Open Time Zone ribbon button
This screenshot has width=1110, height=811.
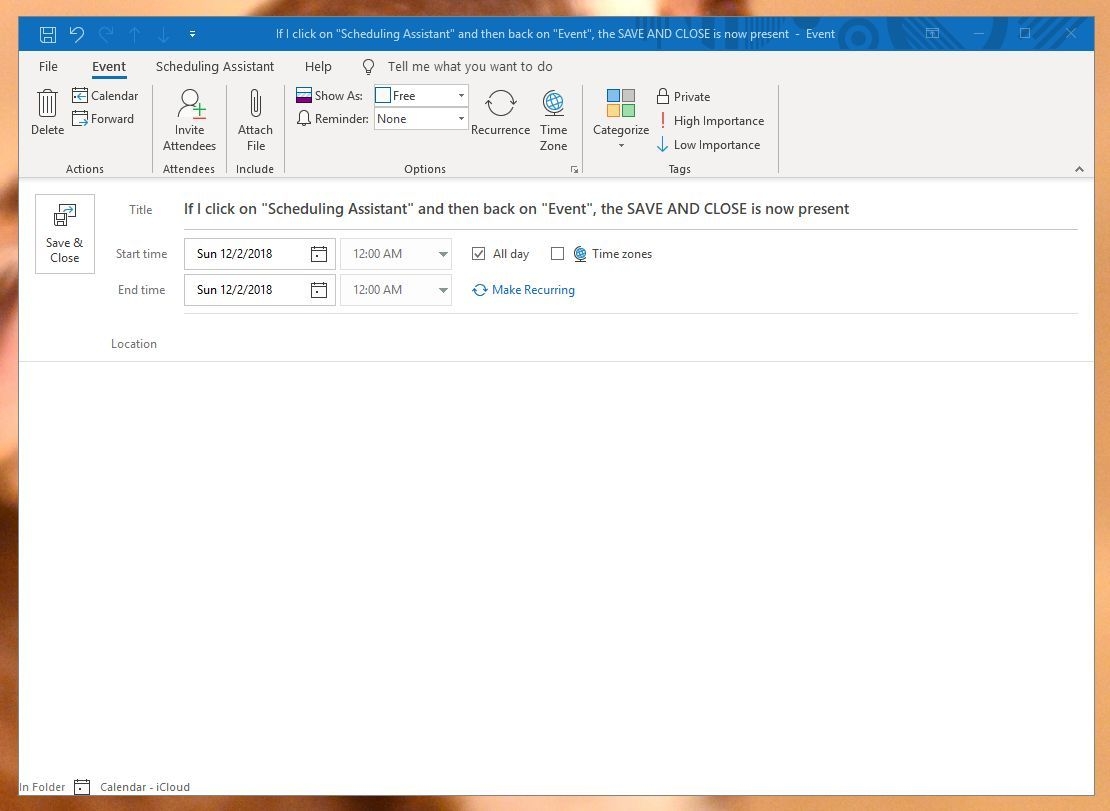click(554, 120)
